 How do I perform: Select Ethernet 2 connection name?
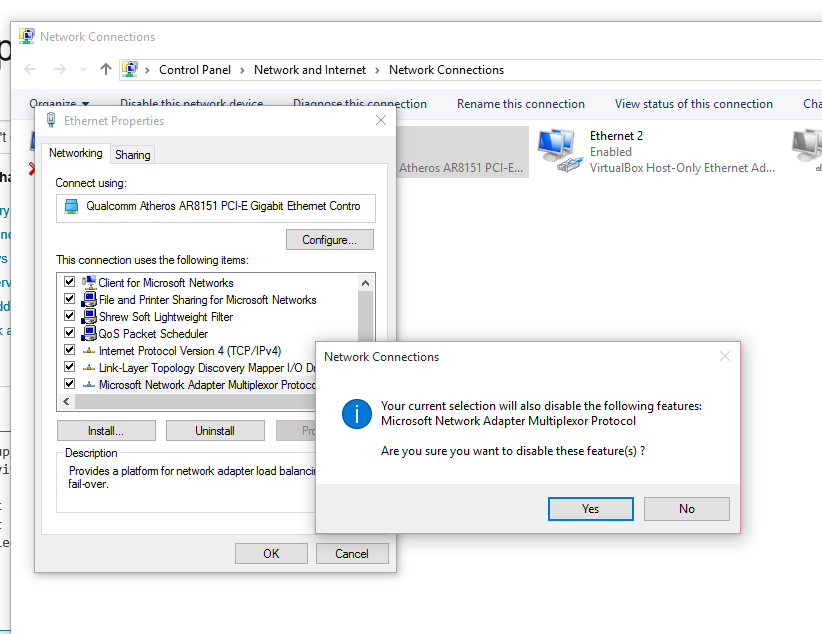[x=616, y=136]
